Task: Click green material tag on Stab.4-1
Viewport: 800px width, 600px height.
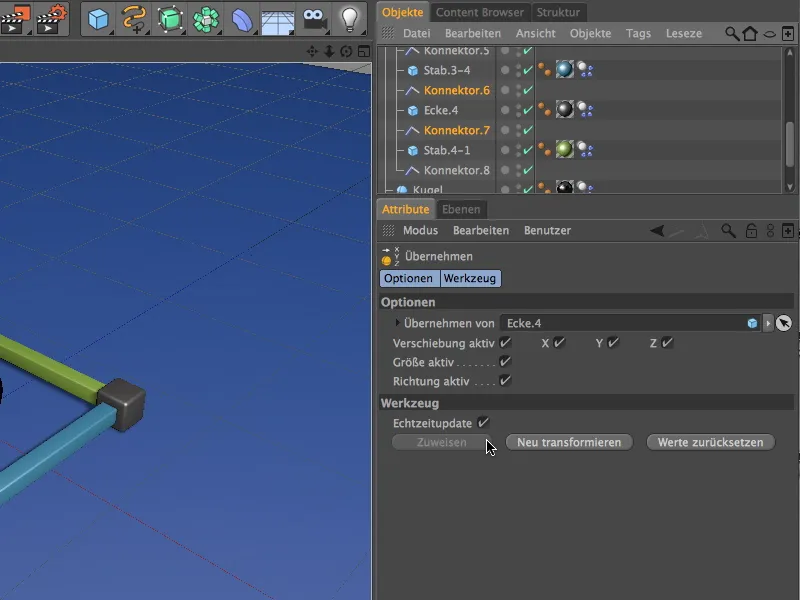Action: pos(565,150)
